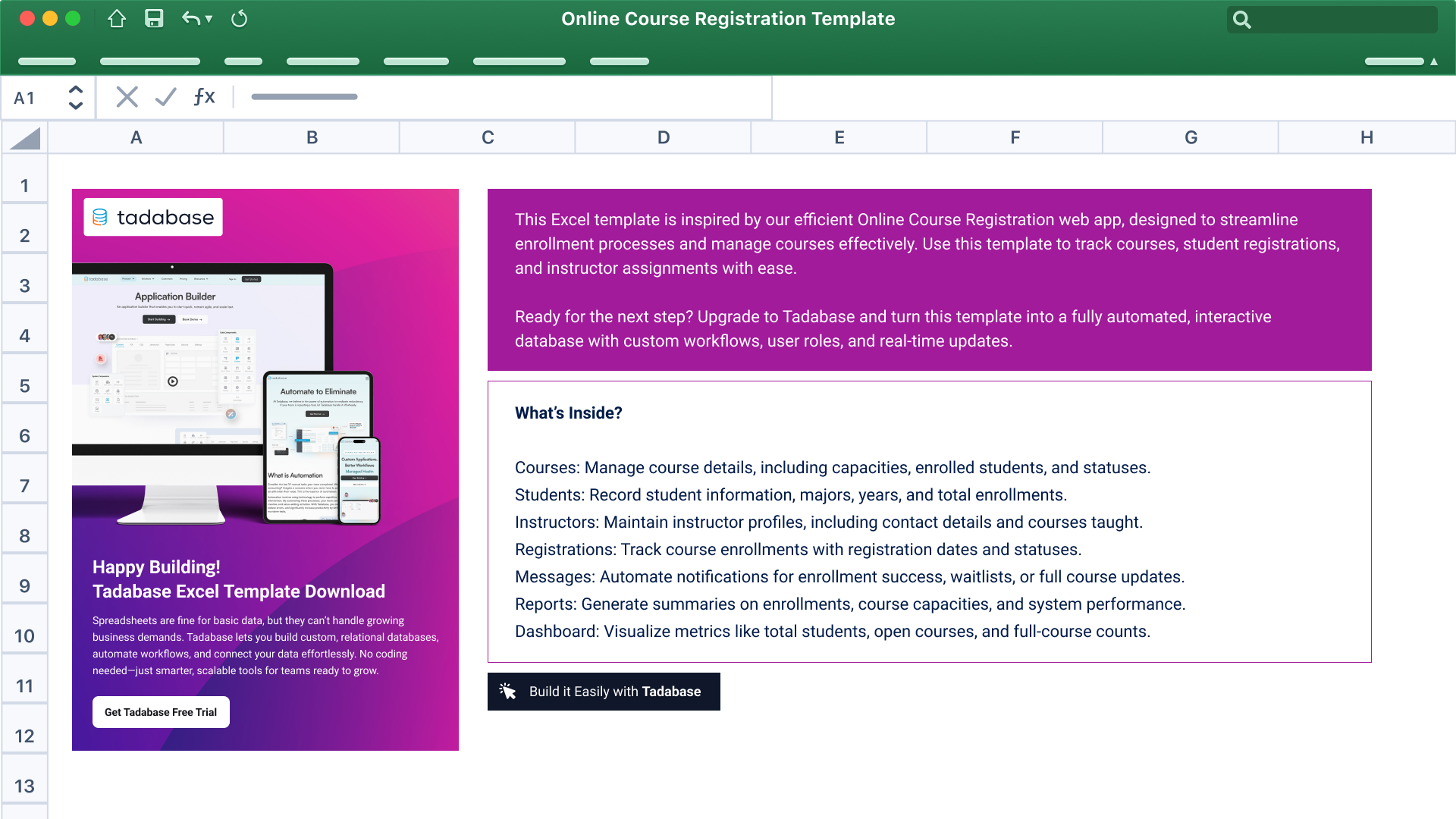Click the second ribbon tab placeholder

tap(150, 61)
